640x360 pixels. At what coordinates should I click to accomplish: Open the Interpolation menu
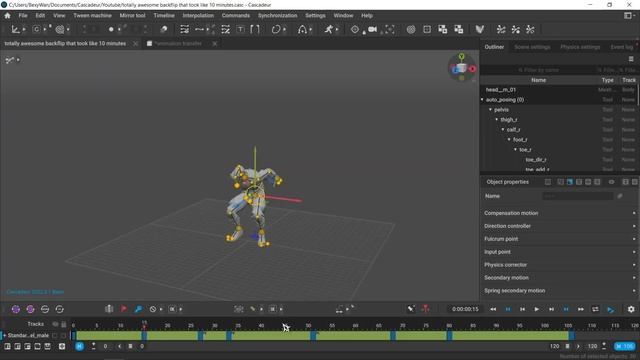pos(198,16)
